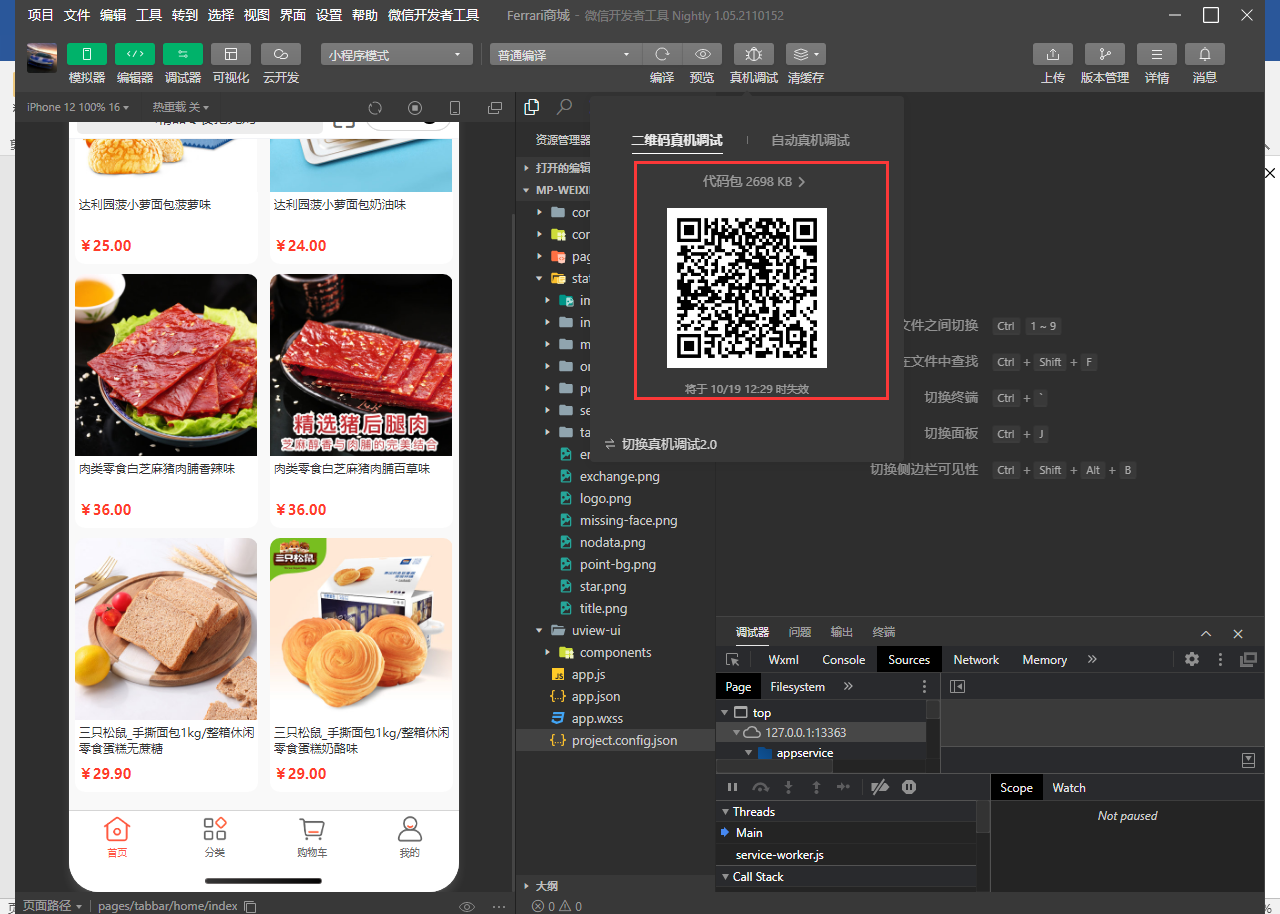Open the 项目 menu
Image resolution: width=1280 pixels, height=914 pixels.
[x=41, y=15]
